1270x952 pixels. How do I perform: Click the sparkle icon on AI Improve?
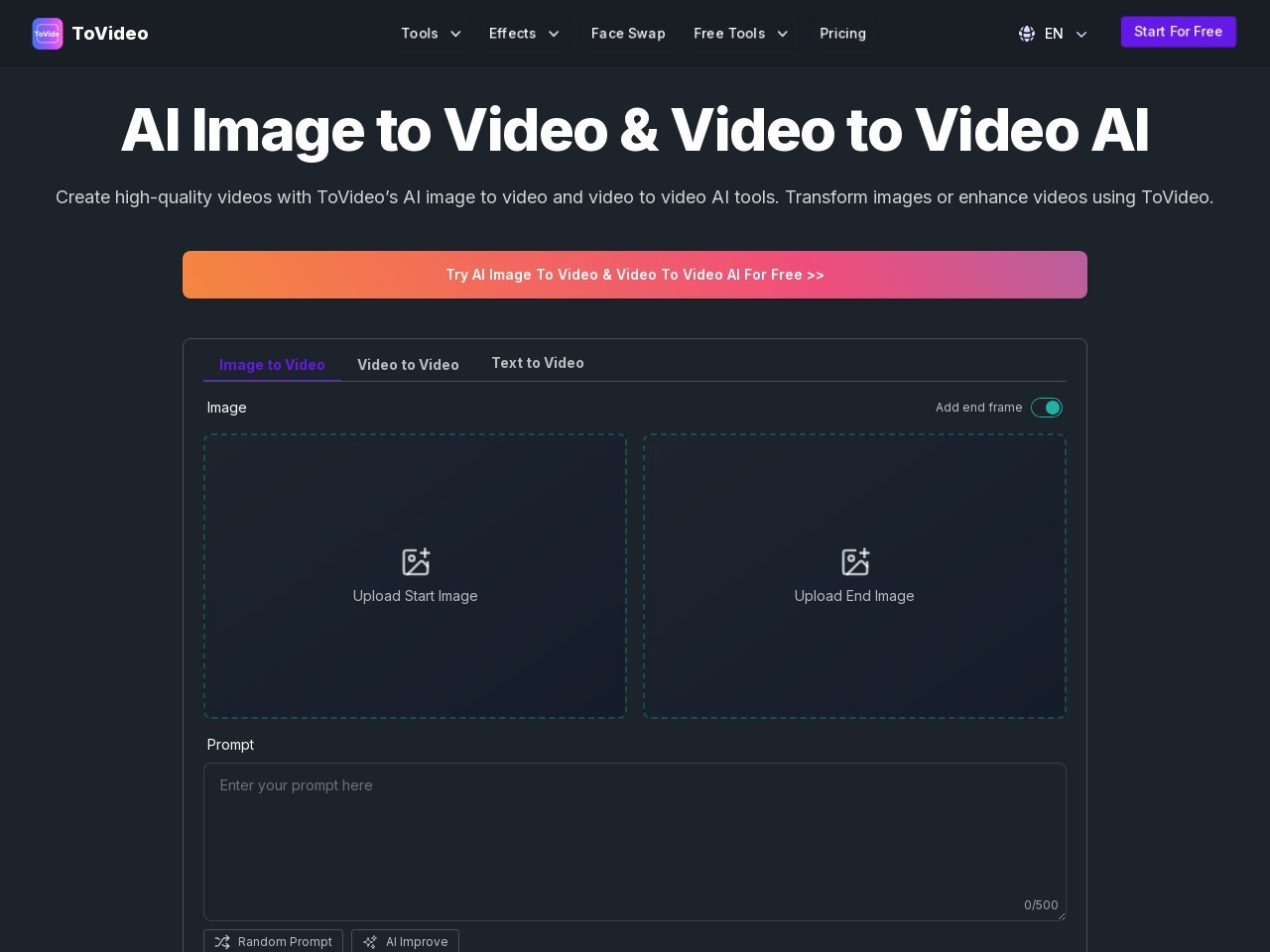point(370,942)
